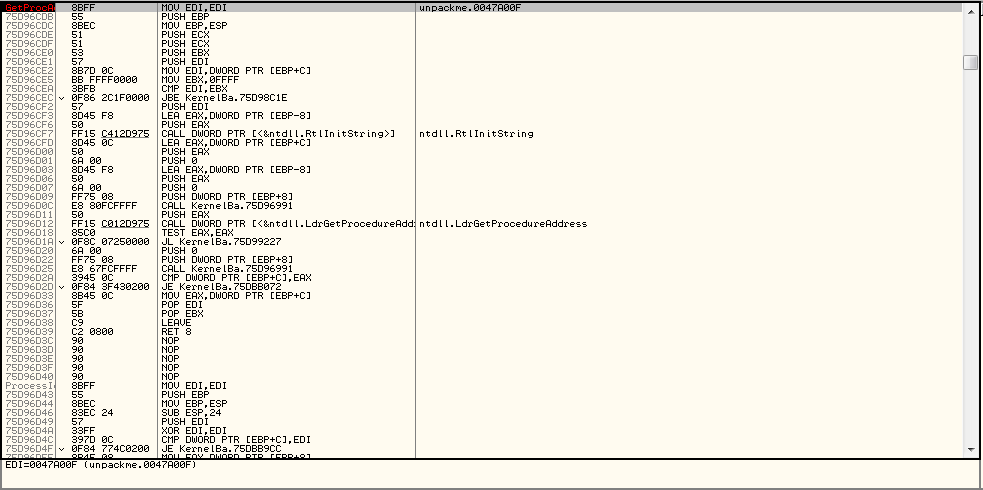Viewport: 983px width, 490px height.
Task: Click the vertical scrollbar thumb
Action: [970, 62]
